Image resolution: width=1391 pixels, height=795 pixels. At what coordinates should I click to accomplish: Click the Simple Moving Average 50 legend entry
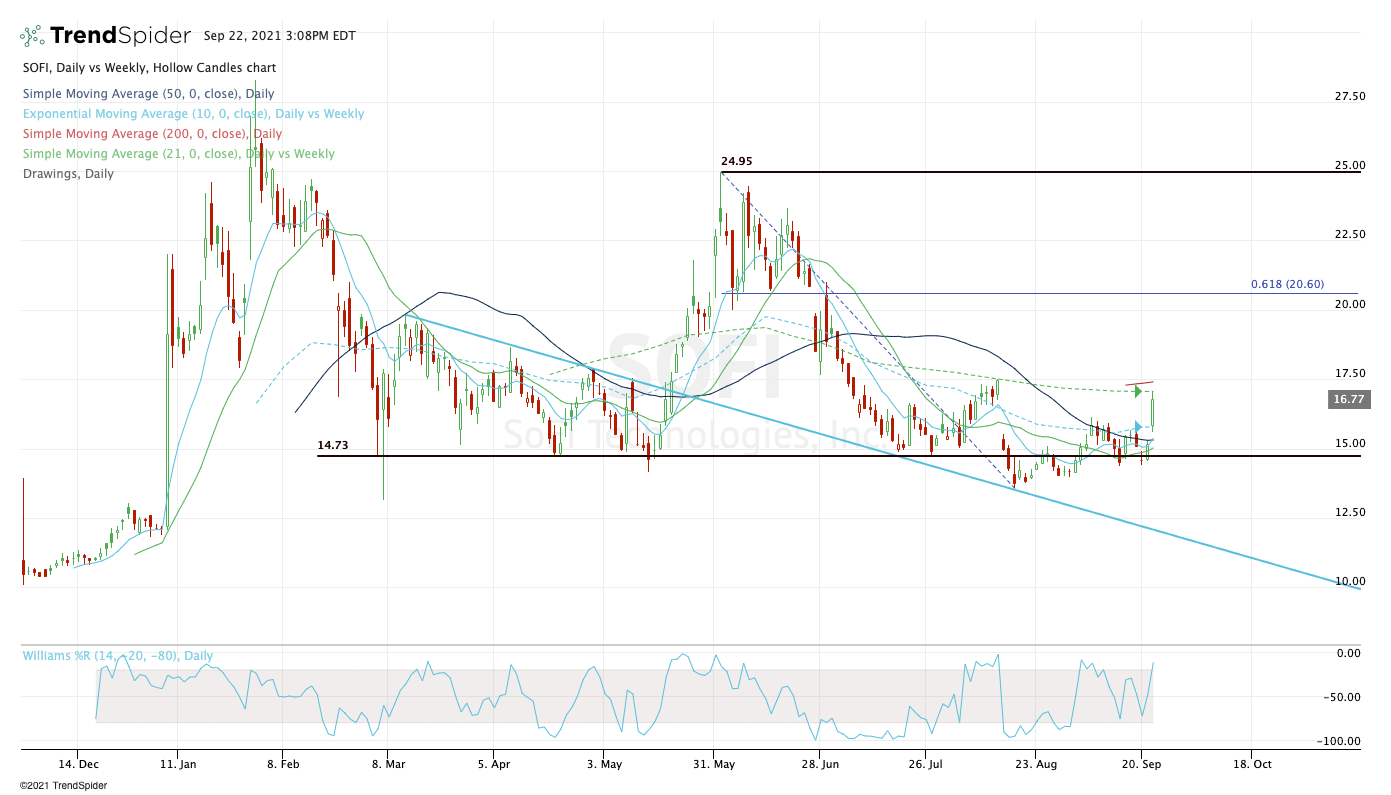tap(134, 95)
